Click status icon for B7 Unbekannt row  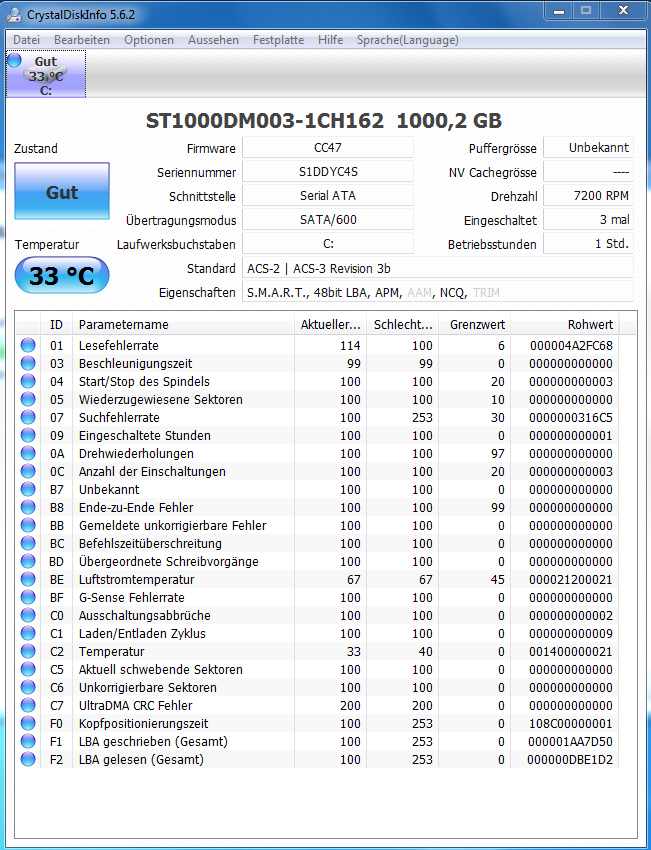click(x=28, y=489)
